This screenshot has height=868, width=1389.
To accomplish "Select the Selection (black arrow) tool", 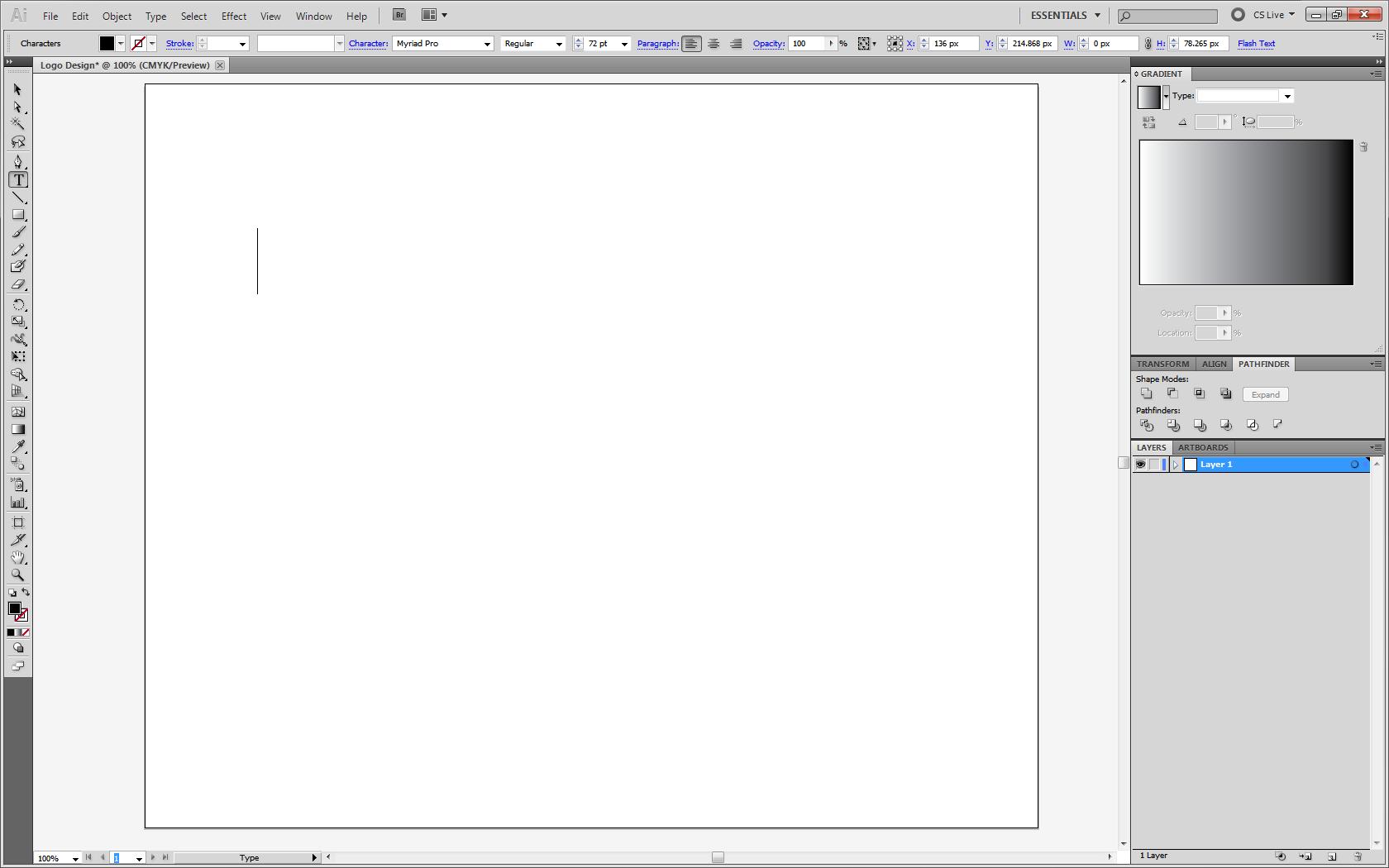I will pos(18,89).
